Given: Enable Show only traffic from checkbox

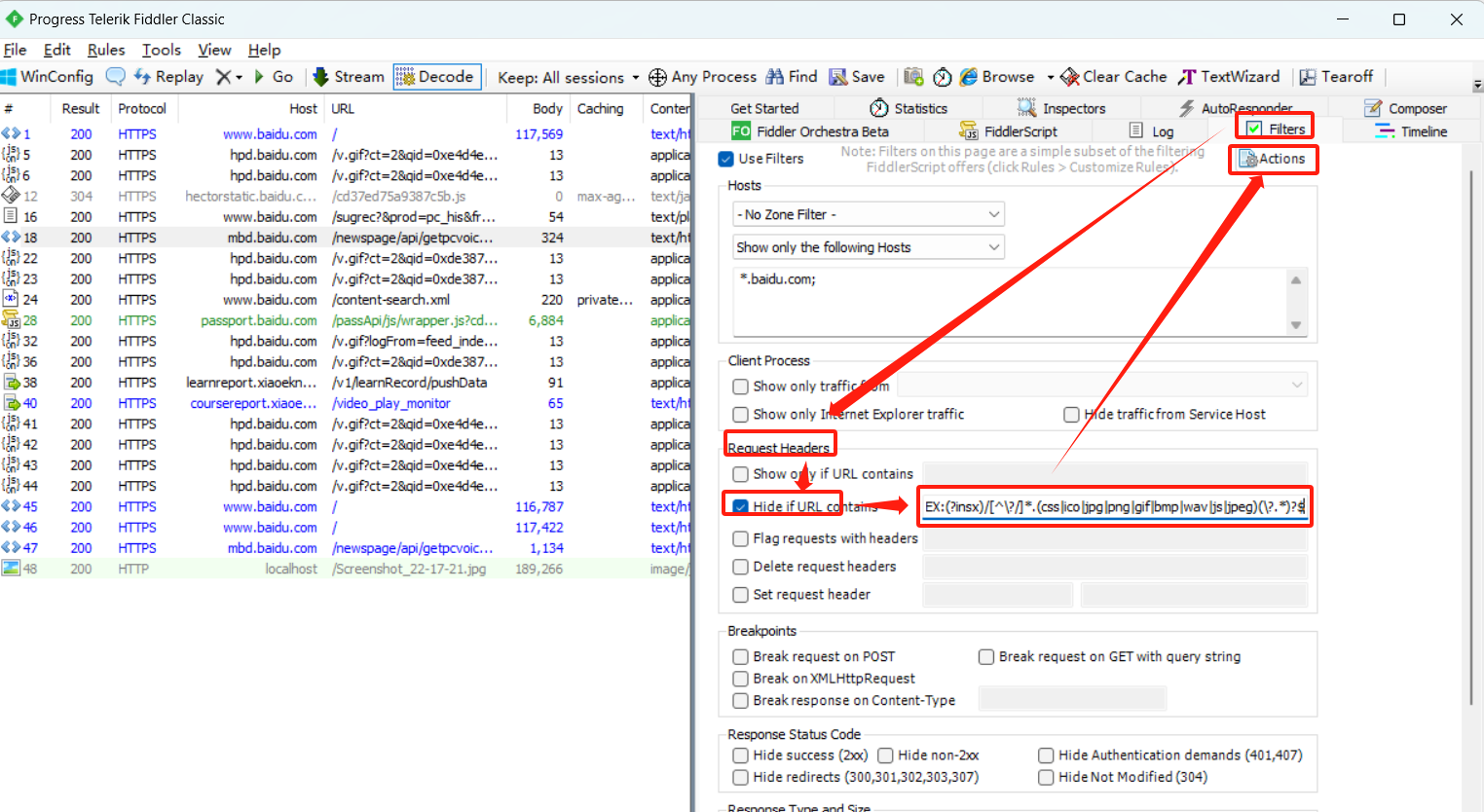Looking at the screenshot, I should pyautogui.click(x=741, y=387).
